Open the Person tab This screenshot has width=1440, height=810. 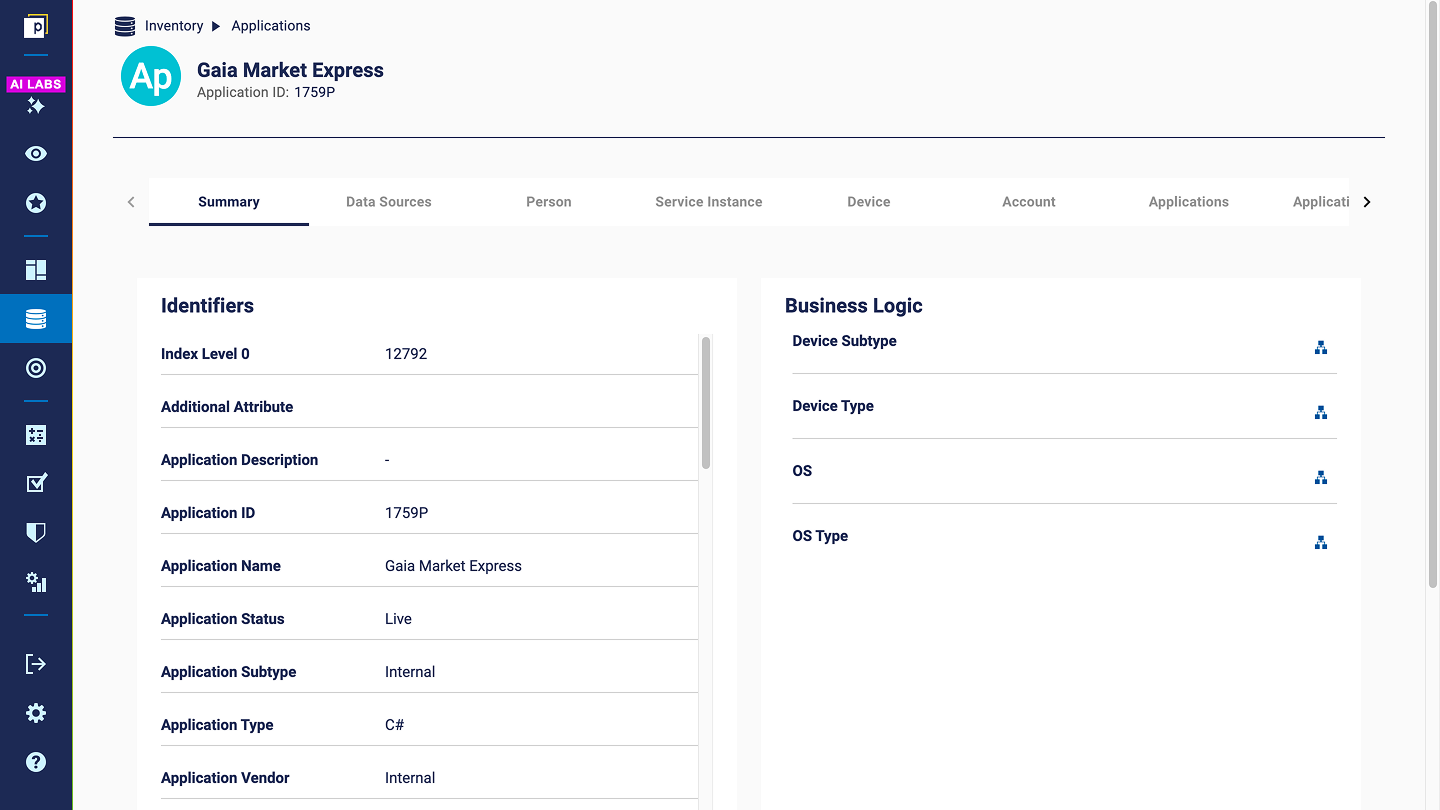click(549, 202)
